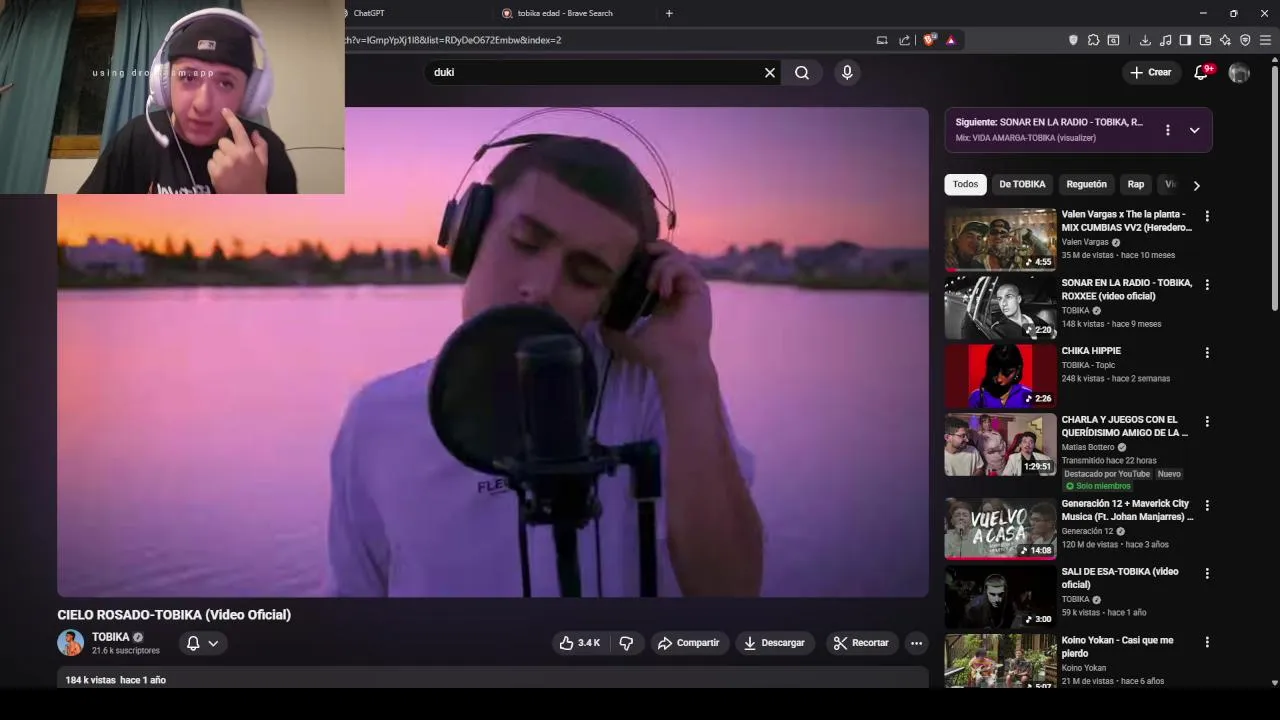1280x720 pixels.
Task: Open TOBIKA channel name link below video
Action: pyautogui.click(x=110, y=637)
